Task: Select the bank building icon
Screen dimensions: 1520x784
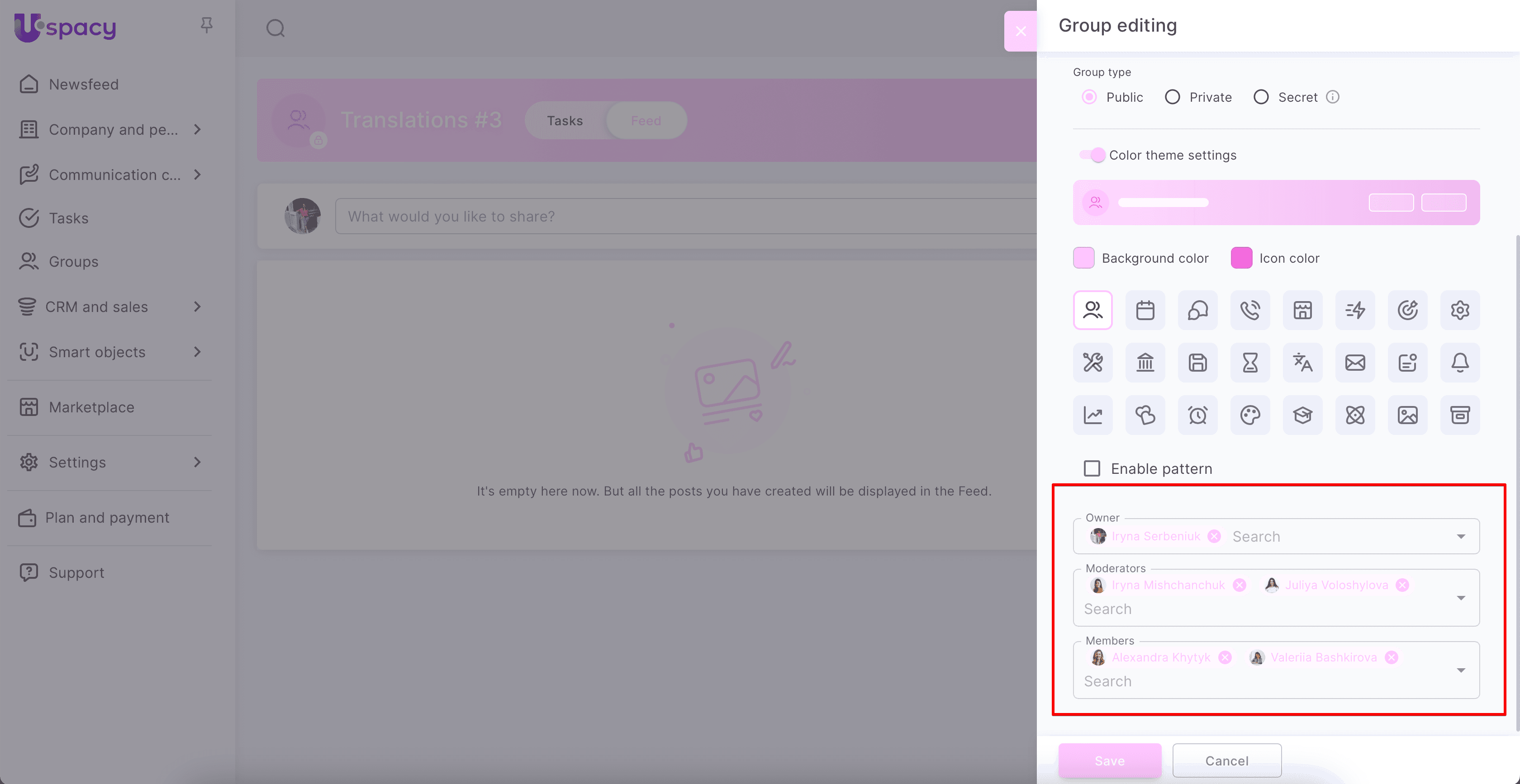Action: 1145,363
